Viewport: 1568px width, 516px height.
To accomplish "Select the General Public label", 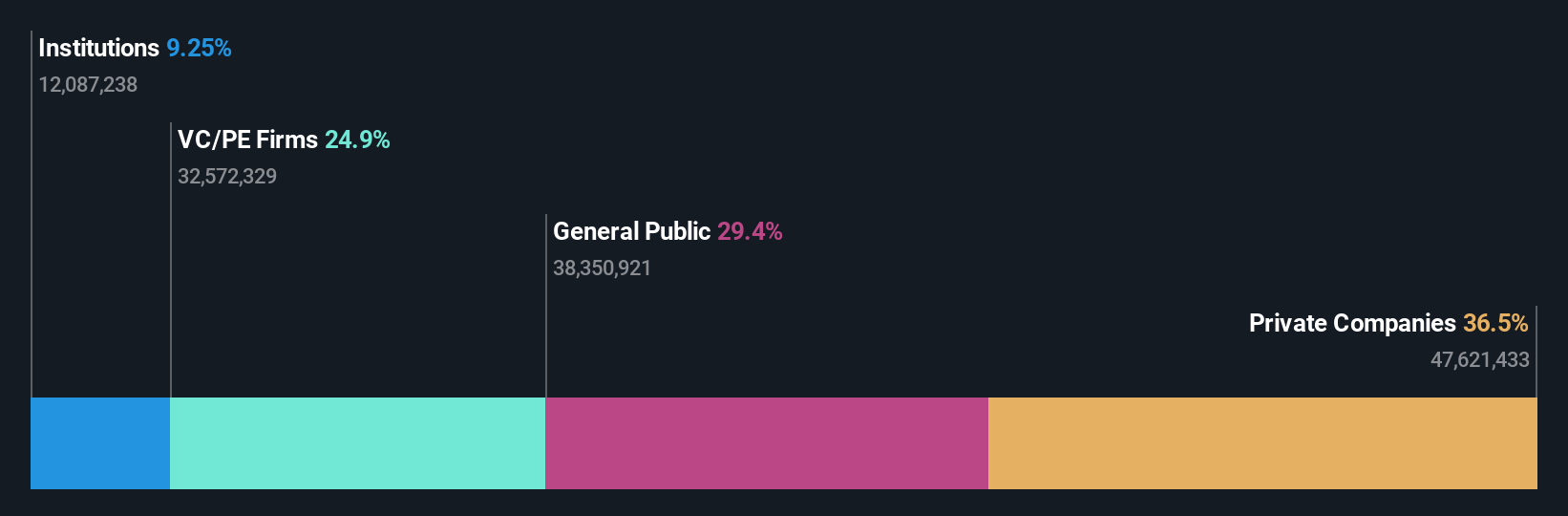I will coord(631,231).
